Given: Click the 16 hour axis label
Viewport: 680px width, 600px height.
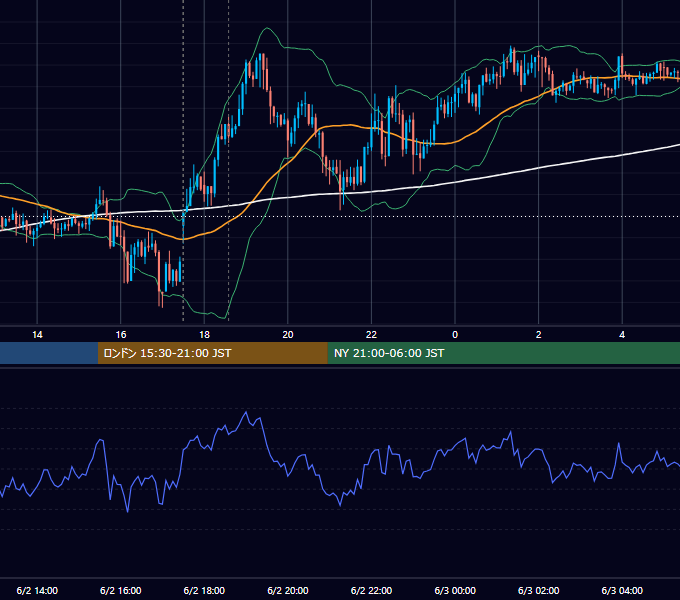Looking at the screenshot, I should [x=121, y=335].
